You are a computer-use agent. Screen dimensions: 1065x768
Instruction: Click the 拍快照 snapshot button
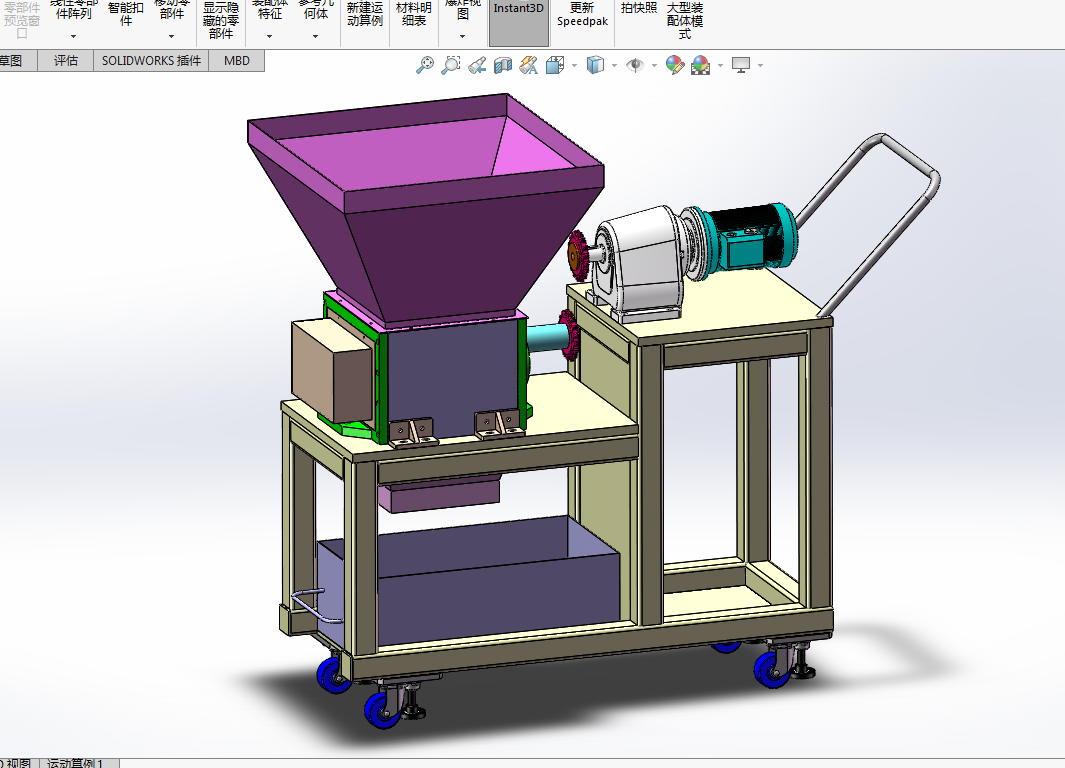click(x=638, y=8)
